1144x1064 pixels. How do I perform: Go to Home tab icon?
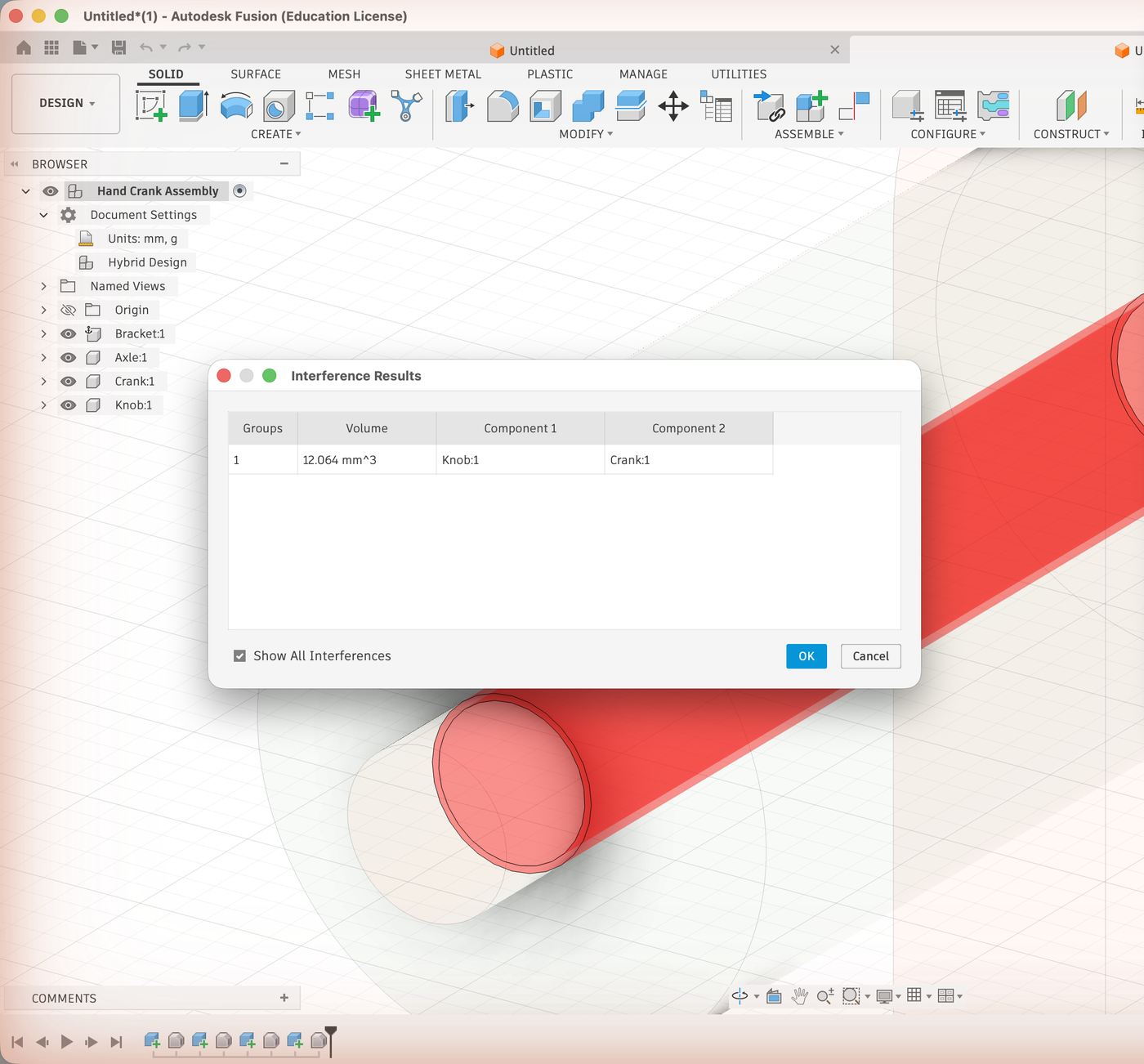24,47
